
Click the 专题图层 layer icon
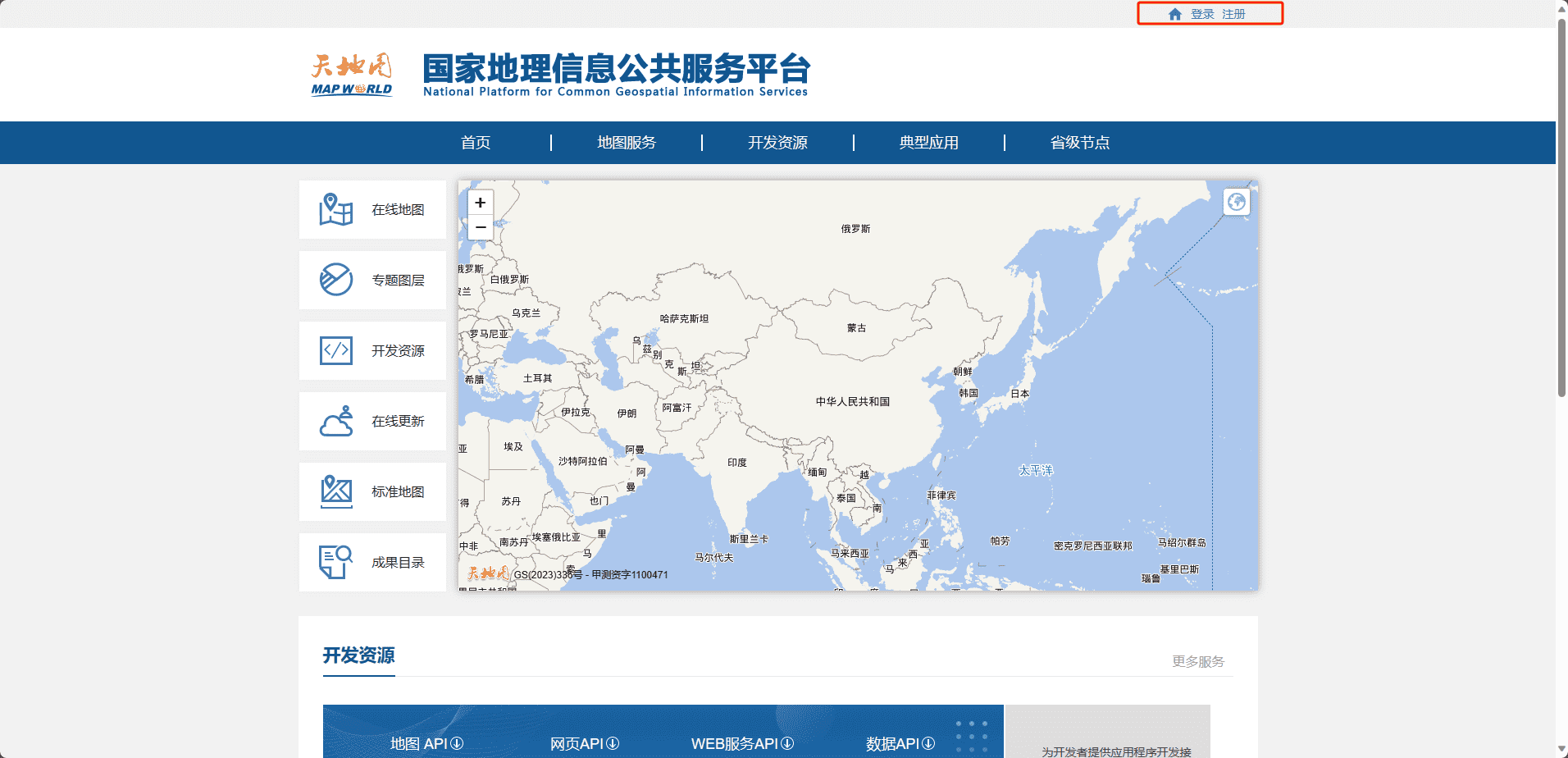click(x=336, y=280)
